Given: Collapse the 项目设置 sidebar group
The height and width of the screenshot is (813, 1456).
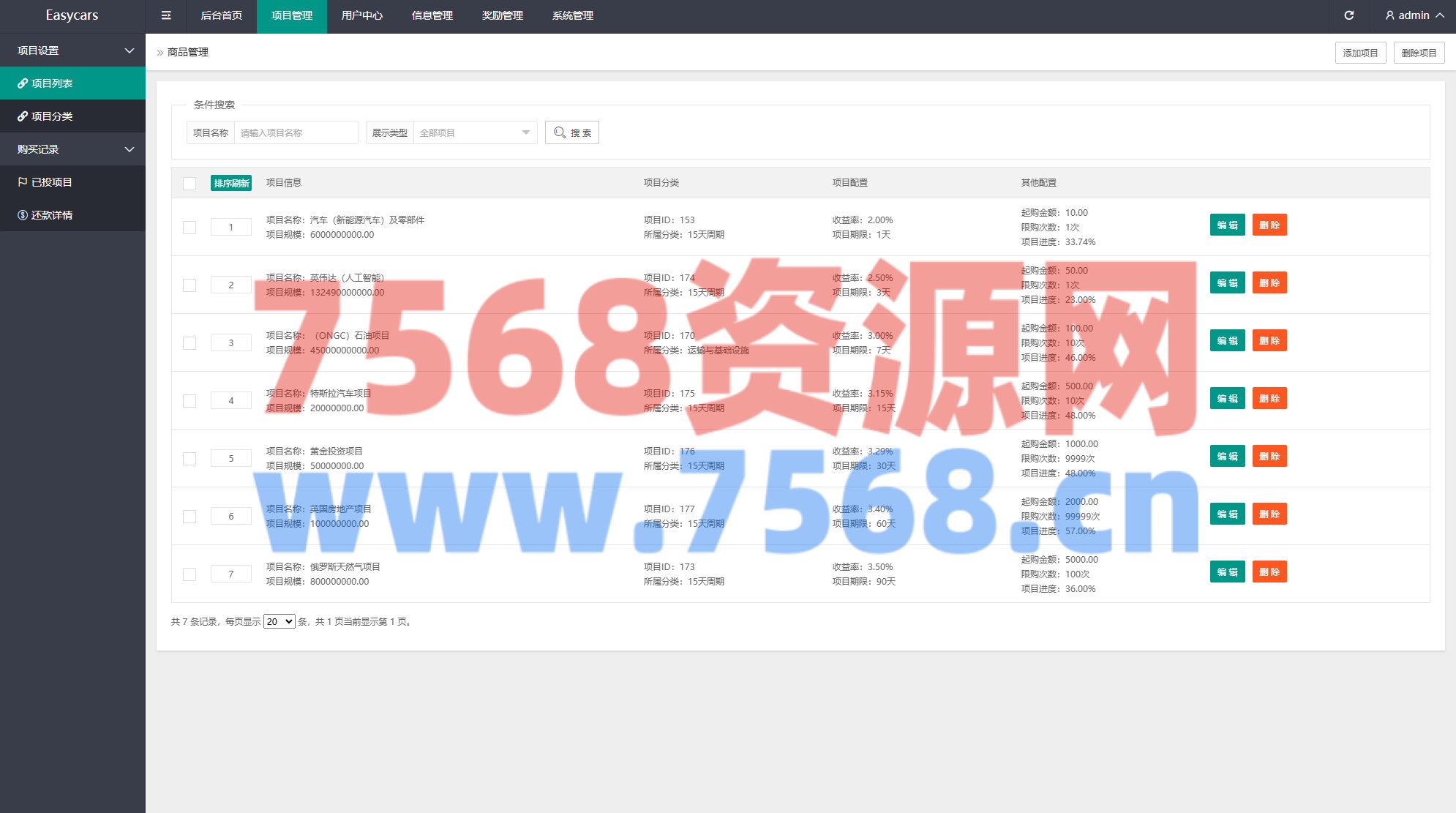Looking at the screenshot, I should [x=130, y=50].
